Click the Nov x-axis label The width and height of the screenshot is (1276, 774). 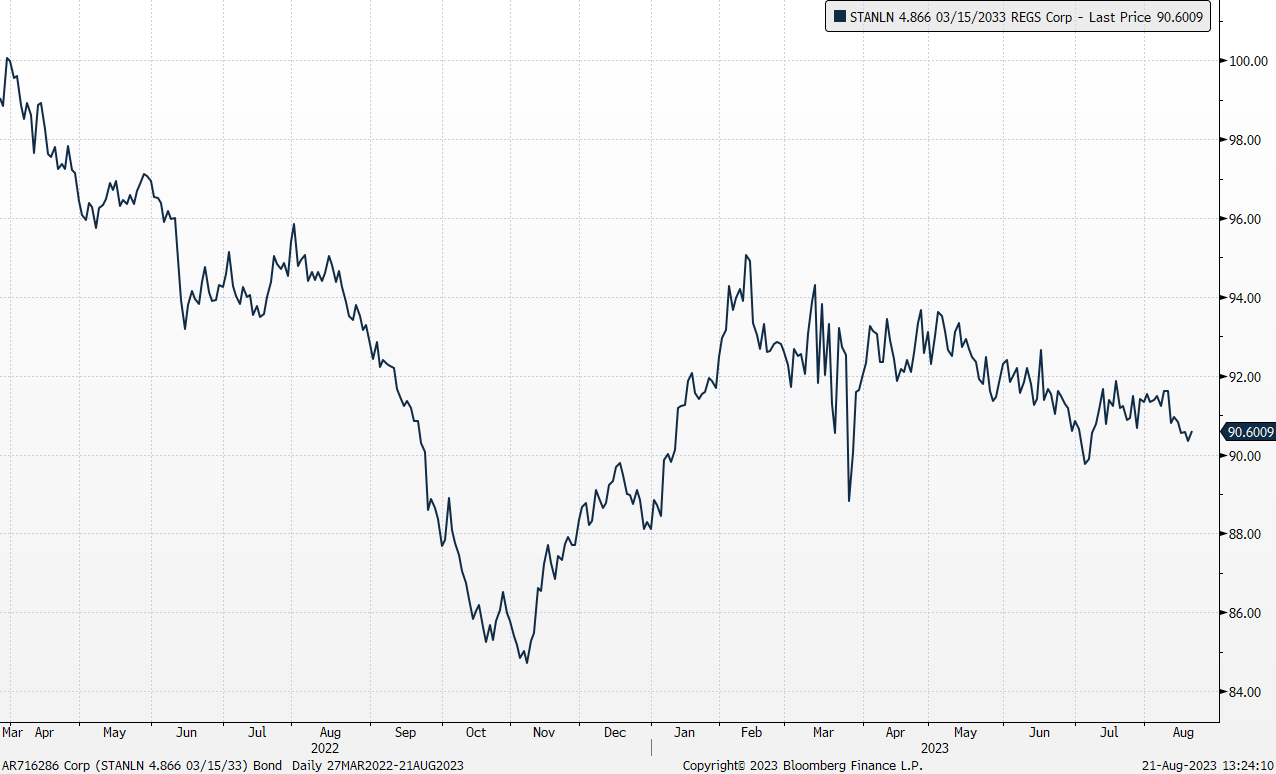pos(543,733)
